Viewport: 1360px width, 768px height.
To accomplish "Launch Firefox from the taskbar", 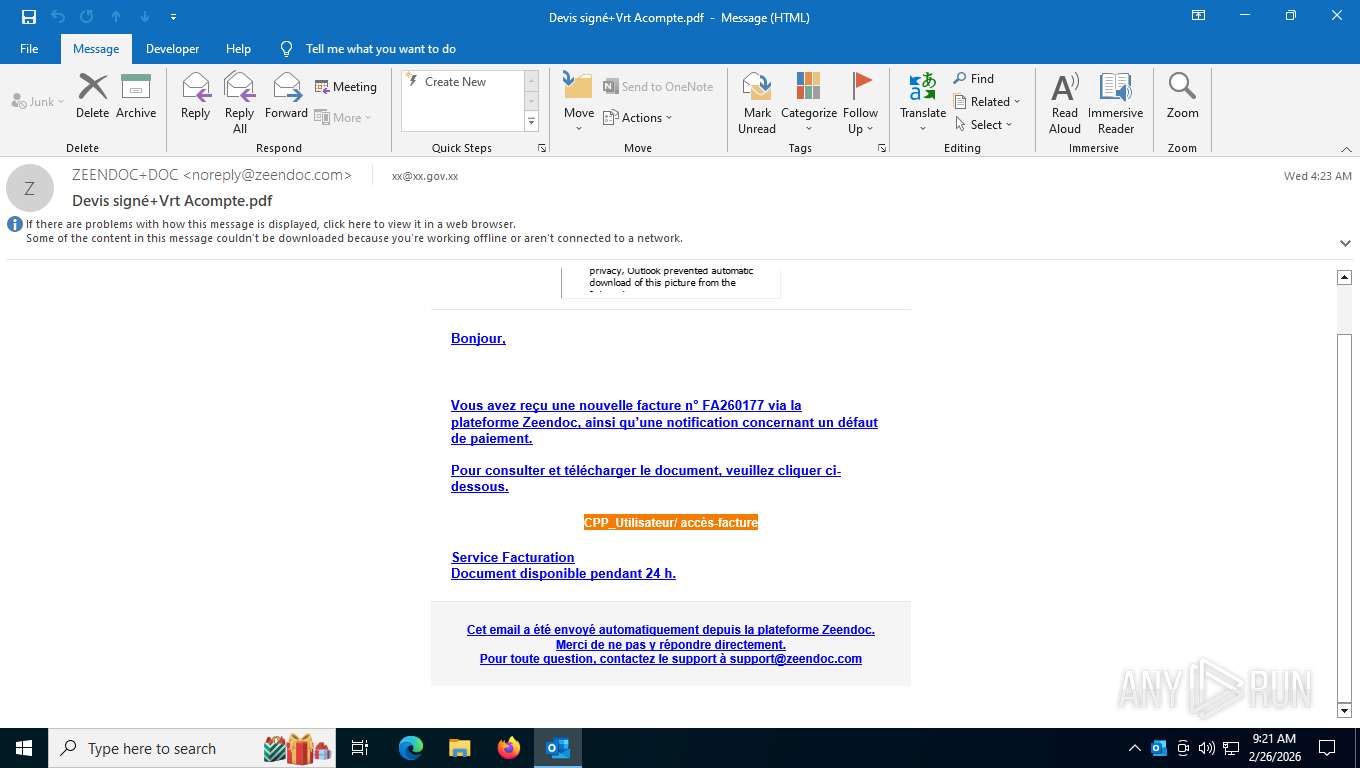I will [509, 748].
